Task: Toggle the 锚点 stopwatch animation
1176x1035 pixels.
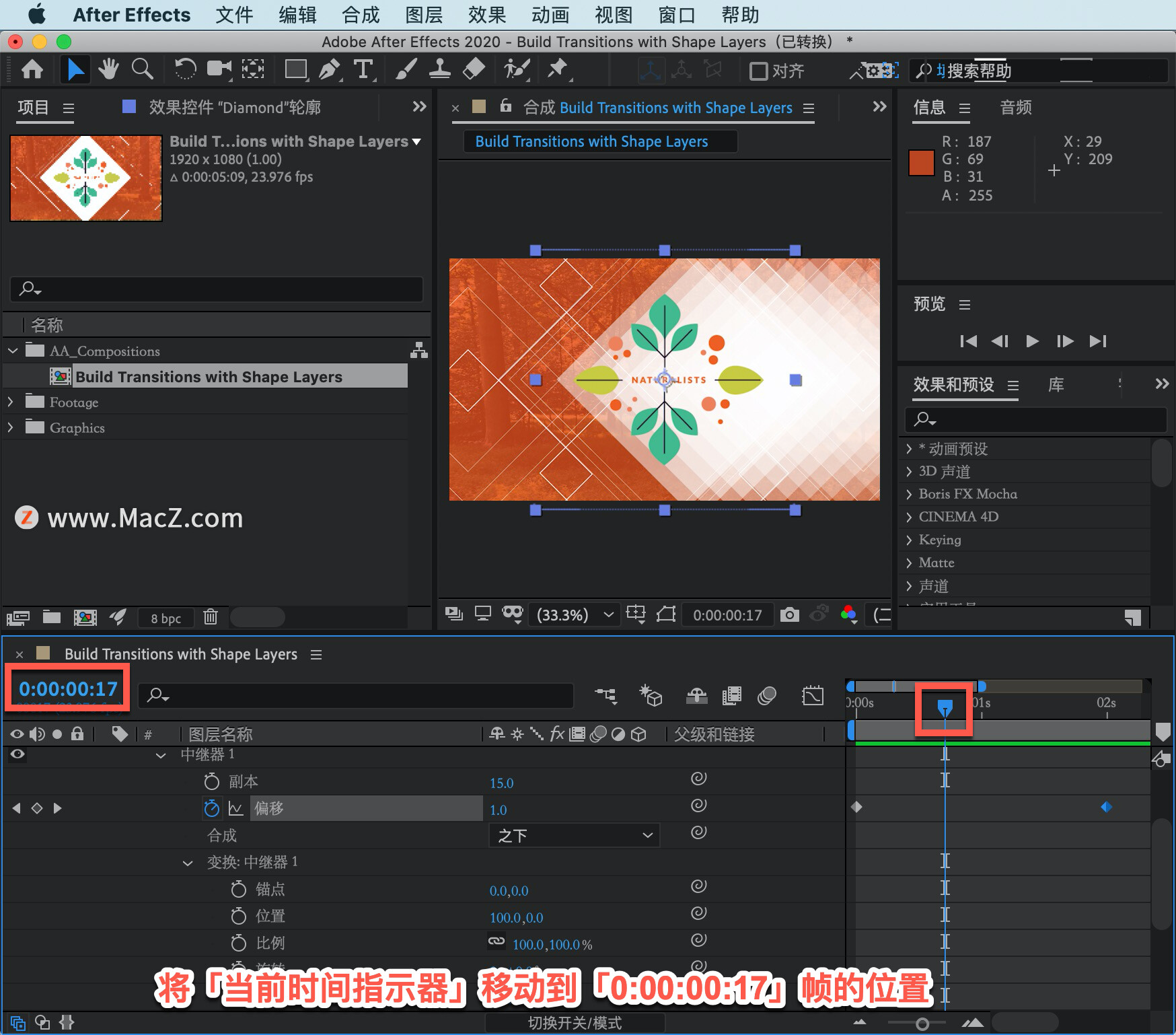Action: coord(239,889)
